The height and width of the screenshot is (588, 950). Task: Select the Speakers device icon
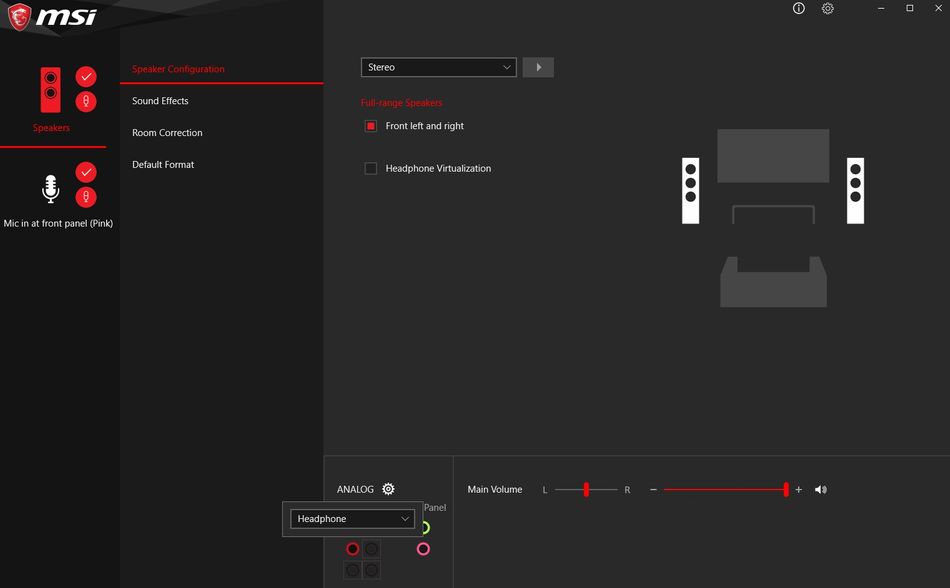click(50, 90)
